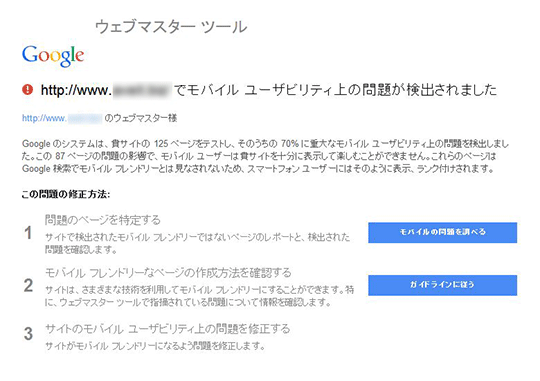Click step title サイトのモバイル ユーザビリティ上の問題を修正する
This screenshot has width=540, height=381.
[x=168, y=329]
